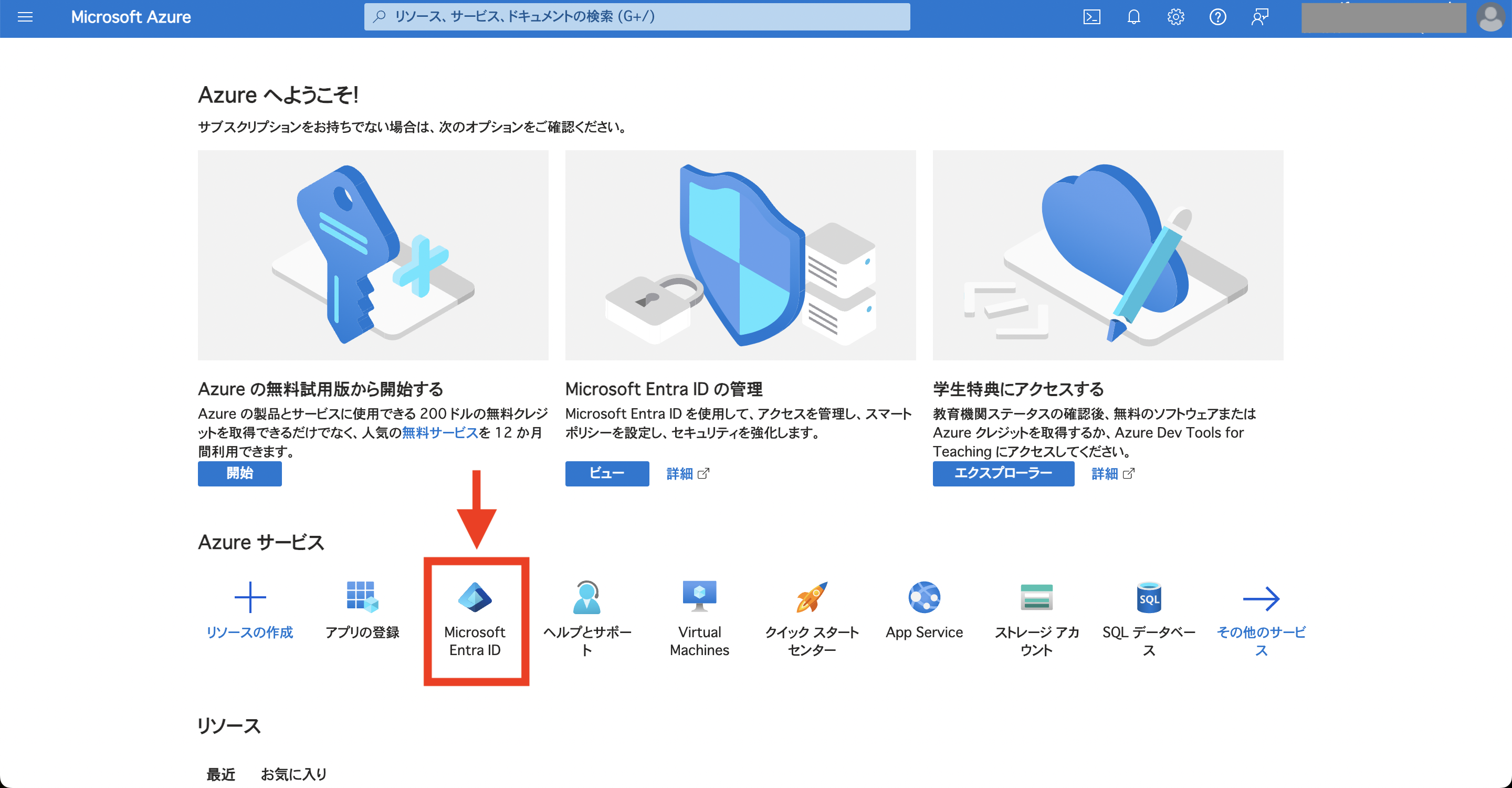Click external link icon beside Entra 詳細

tap(703, 473)
